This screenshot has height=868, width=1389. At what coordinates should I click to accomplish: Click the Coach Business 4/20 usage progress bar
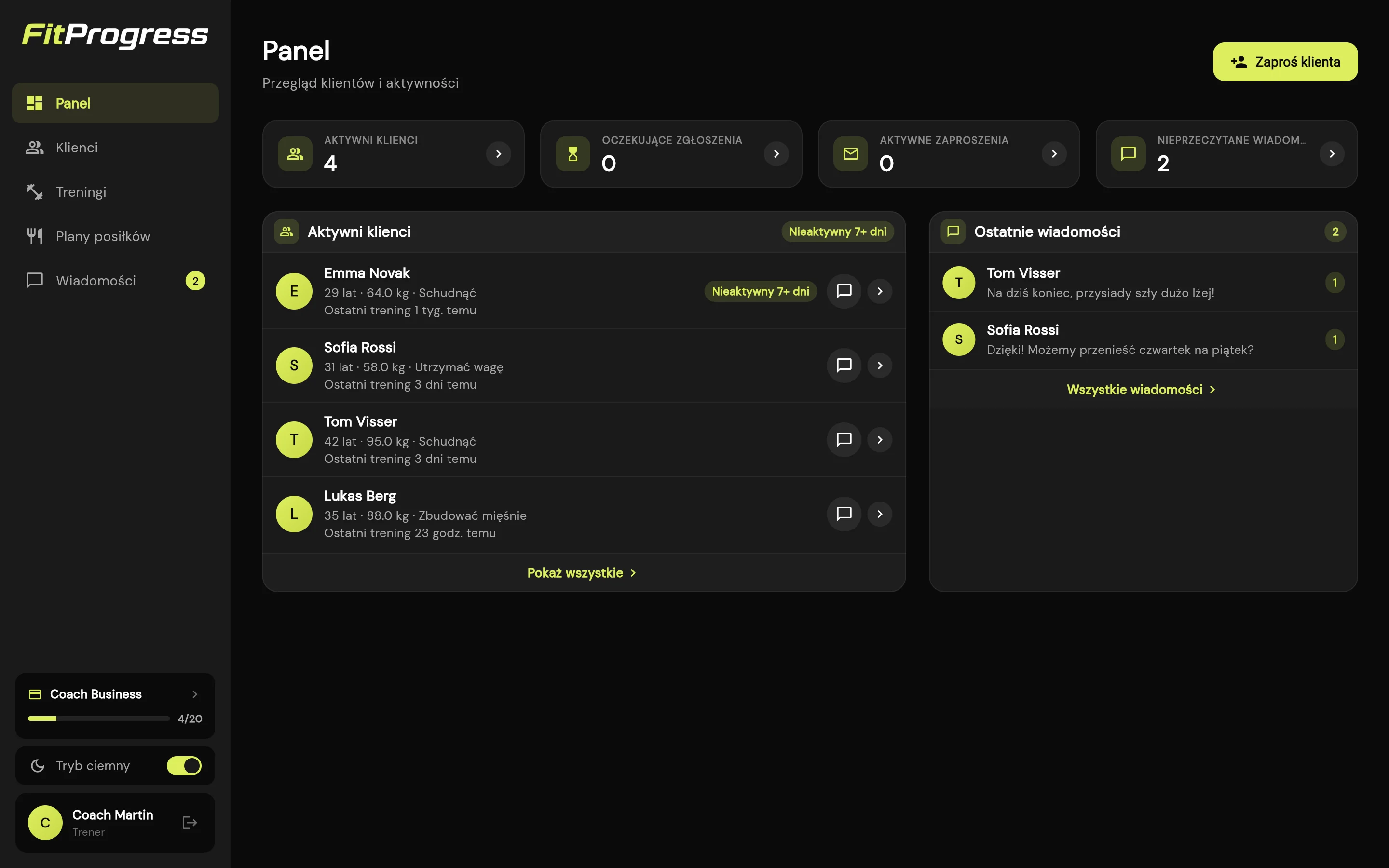(x=99, y=718)
